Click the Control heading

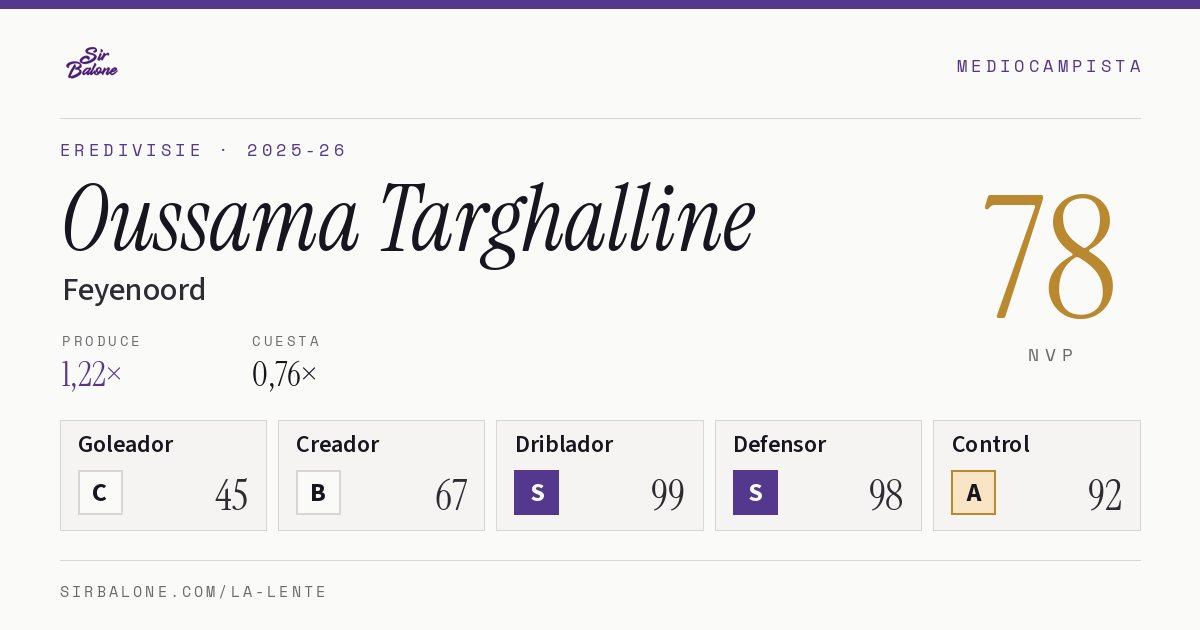coord(991,444)
